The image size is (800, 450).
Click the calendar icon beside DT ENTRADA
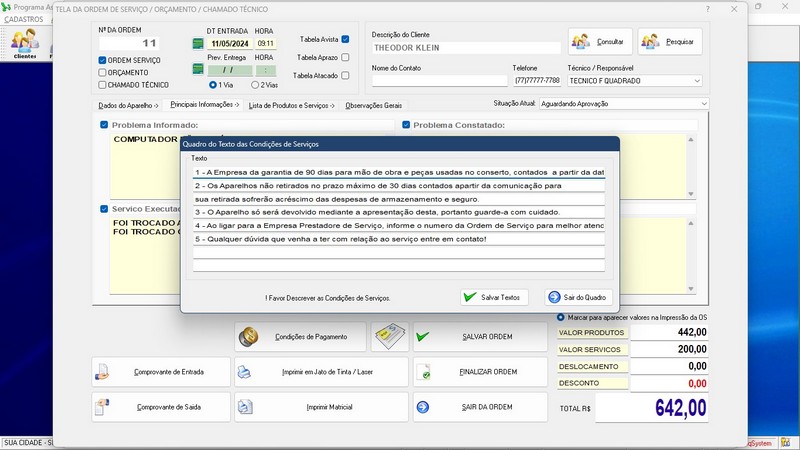pyautogui.click(x=198, y=44)
